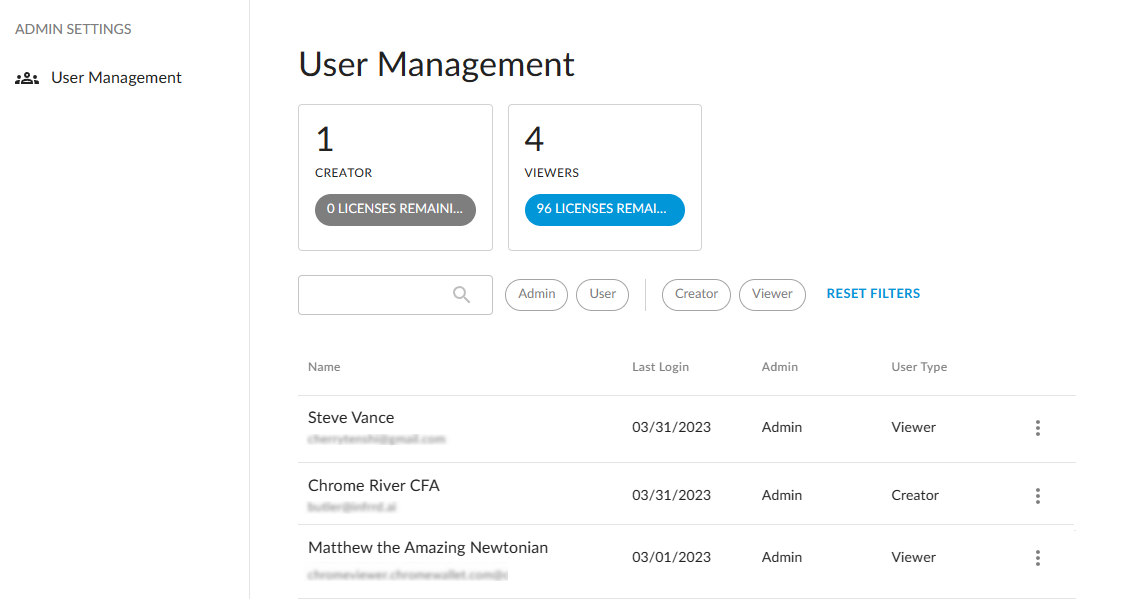Open the three-dot menu for Chrome River CFA
The width and height of the screenshot is (1124, 599).
pyautogui.click(x=1037, y=495)
